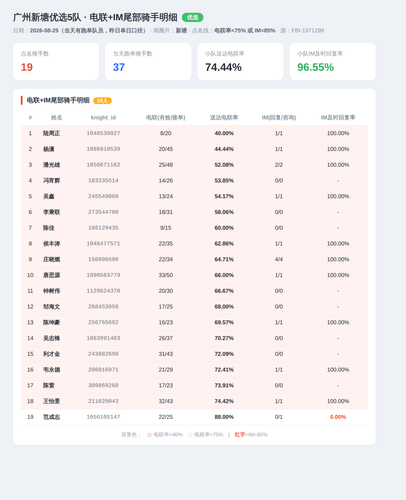This screenshot has height=500, width=406.
Task: Click the IM及时回复率 column header
Action: point(338,117)
